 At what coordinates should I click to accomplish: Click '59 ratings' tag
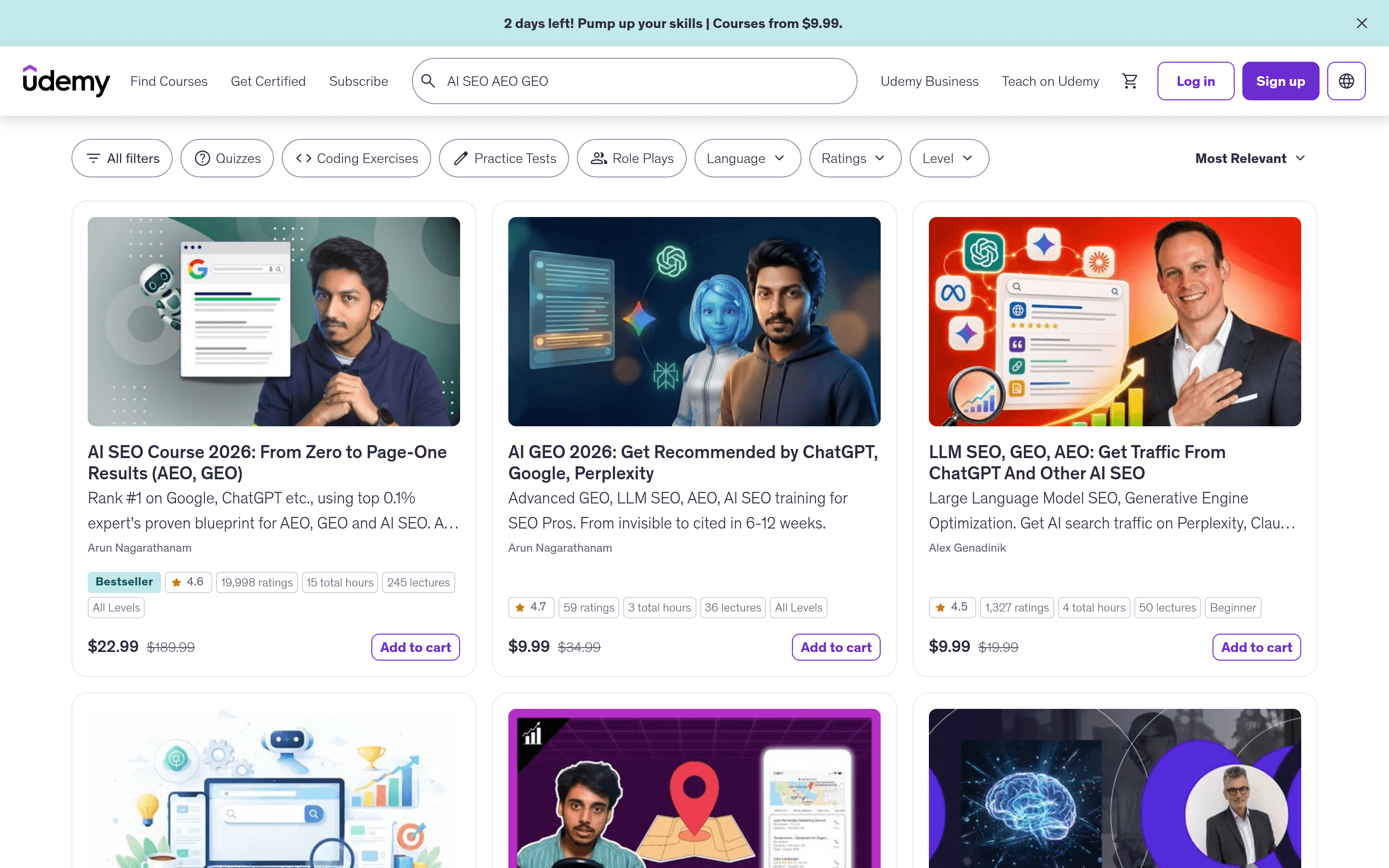[x=589, y=607]
